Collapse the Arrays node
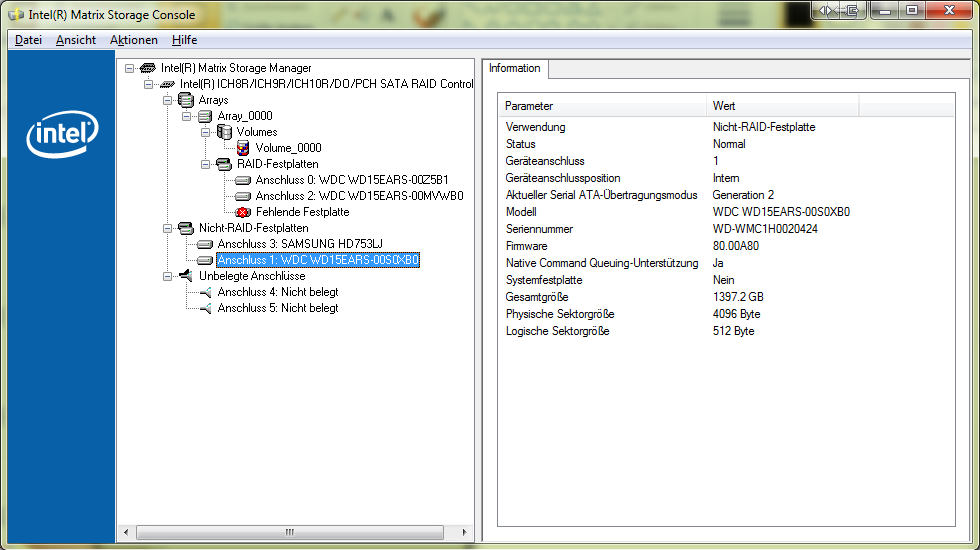This screenshot has height=550, width=980. pos(168,100)
